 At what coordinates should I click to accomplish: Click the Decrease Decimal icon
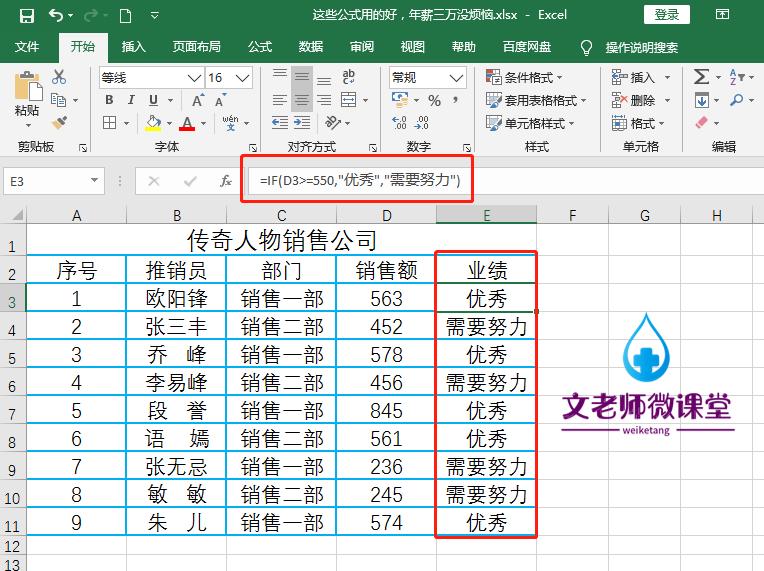point(421,122)
